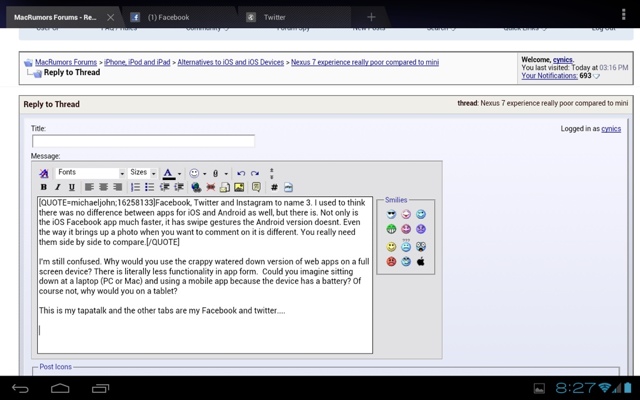Switch to the Twitter tab
This screenshot has height=400, width=640.
tap(292, 17)
